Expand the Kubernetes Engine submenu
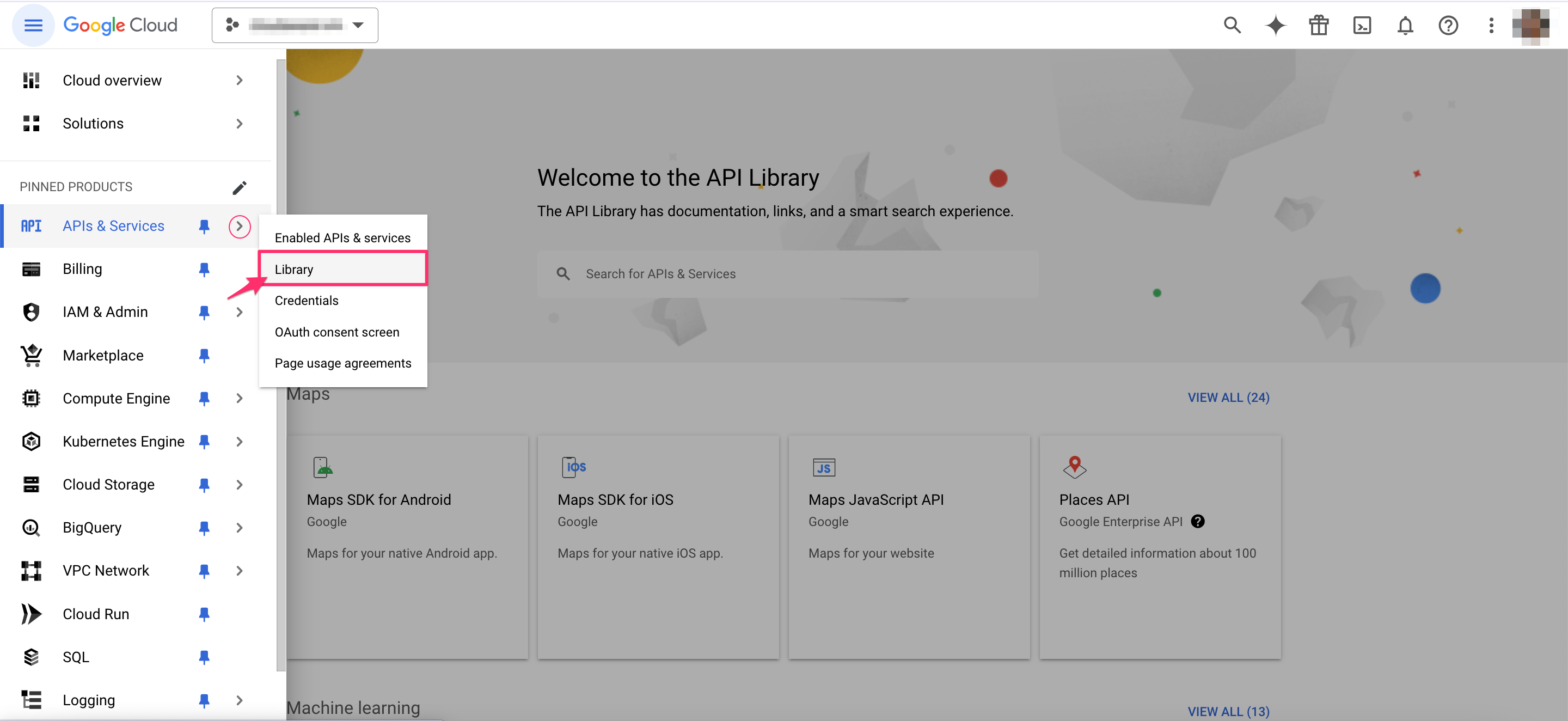Image resolution: width=1568 pixels, height=721 pixels. coord(240,442)
